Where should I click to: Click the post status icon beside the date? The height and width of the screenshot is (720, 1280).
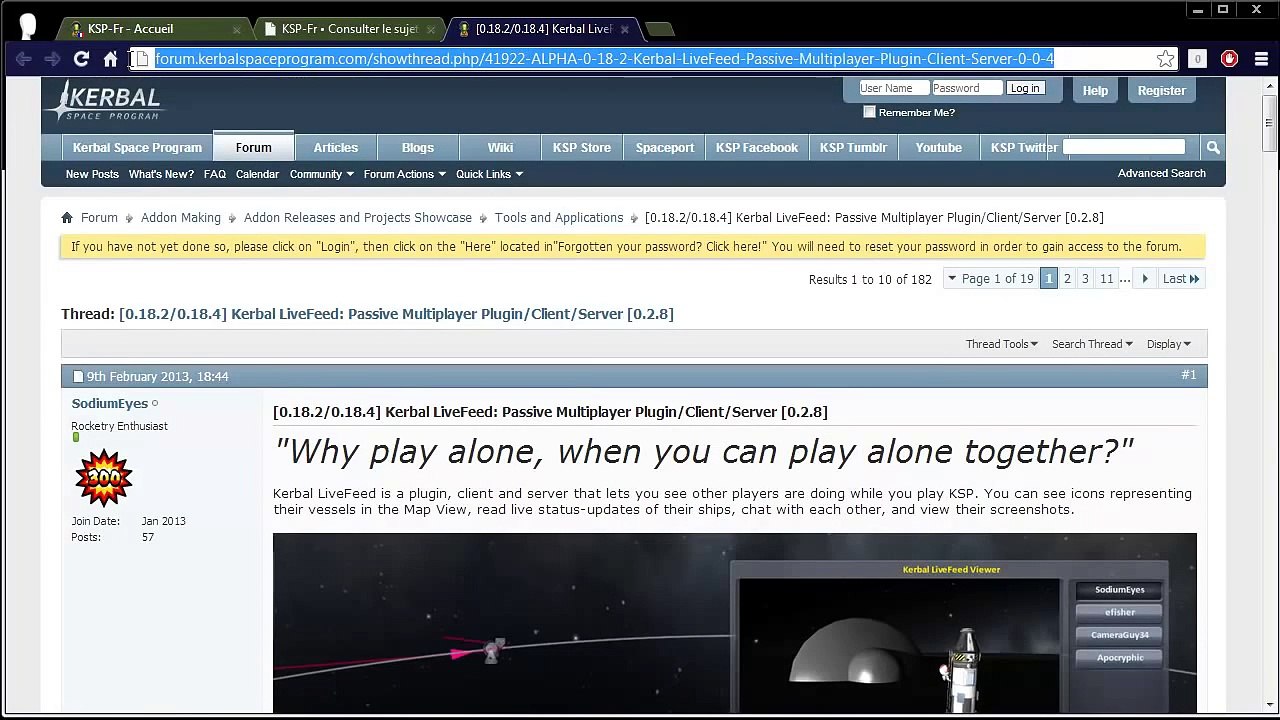click(x=78, y=377)
